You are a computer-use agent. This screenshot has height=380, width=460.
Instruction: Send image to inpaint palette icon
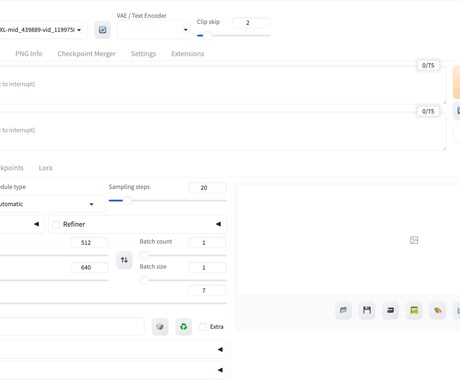pyautogui.click(x=438, y=311)
